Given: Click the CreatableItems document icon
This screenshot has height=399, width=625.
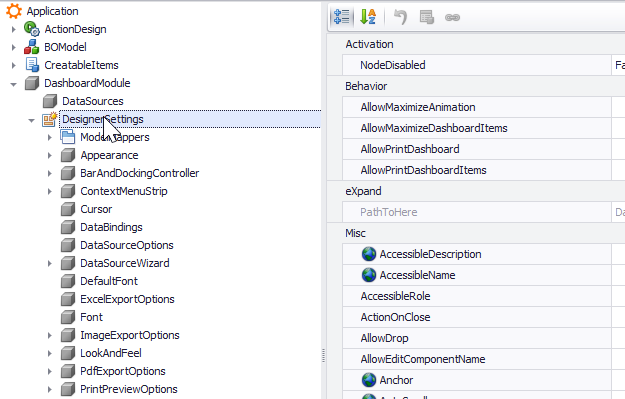Looking at the screenshot, I should pyautogui.click(x=32, y=65).
